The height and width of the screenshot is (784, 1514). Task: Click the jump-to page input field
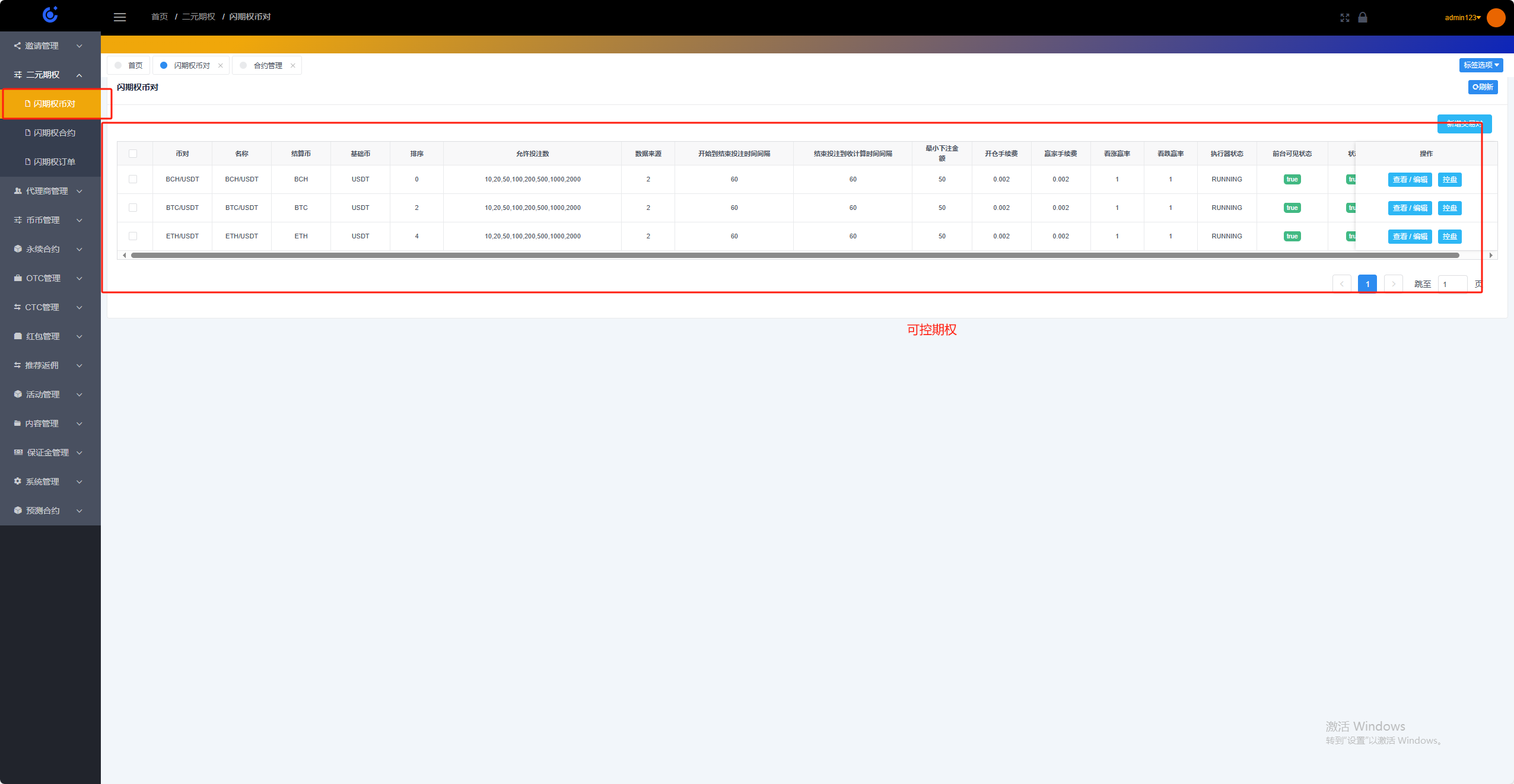point(1452,284)
